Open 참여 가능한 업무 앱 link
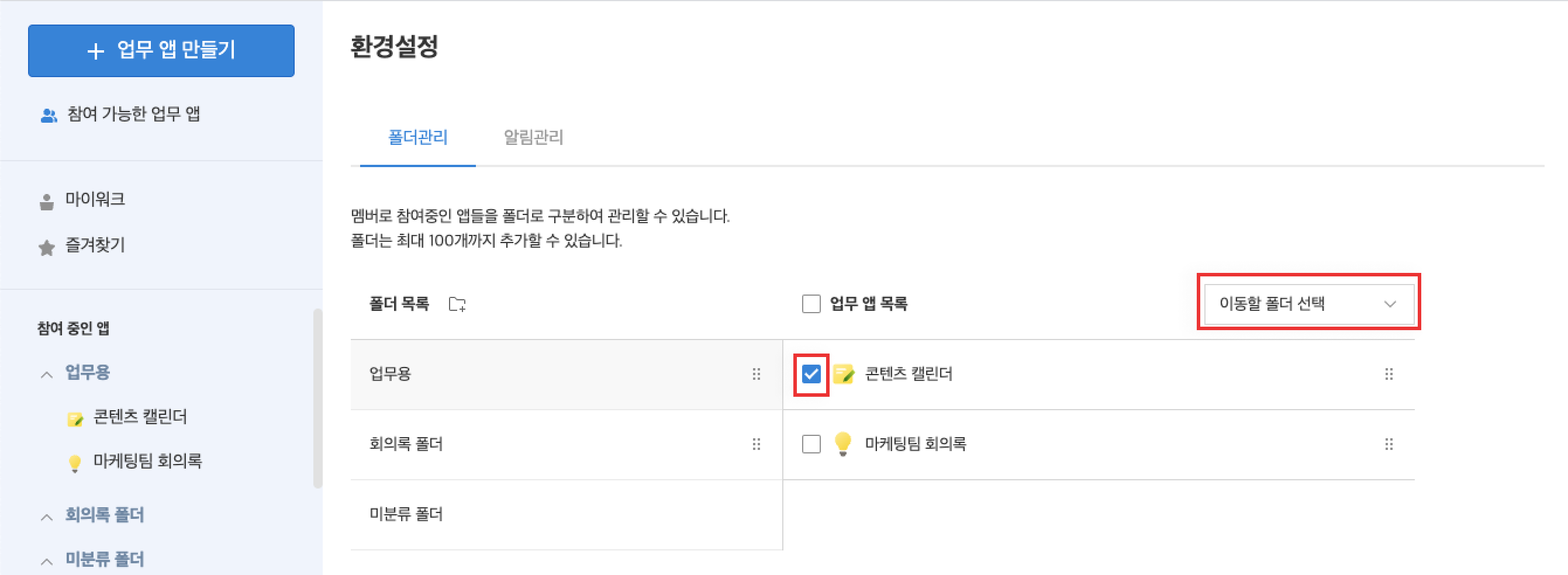 click(x=133, y=115)
